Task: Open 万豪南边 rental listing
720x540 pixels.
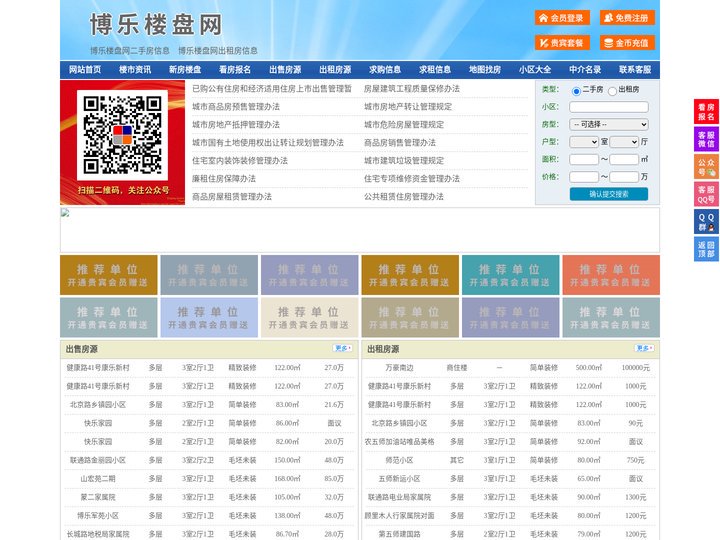Action: click(399, 367)
